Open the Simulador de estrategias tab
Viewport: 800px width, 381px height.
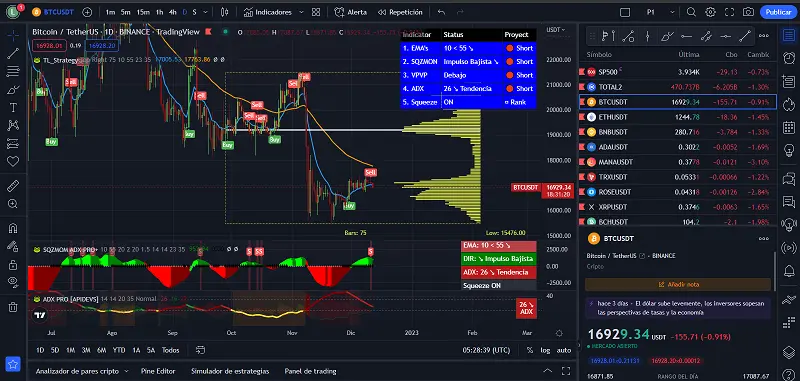point(230,371)
